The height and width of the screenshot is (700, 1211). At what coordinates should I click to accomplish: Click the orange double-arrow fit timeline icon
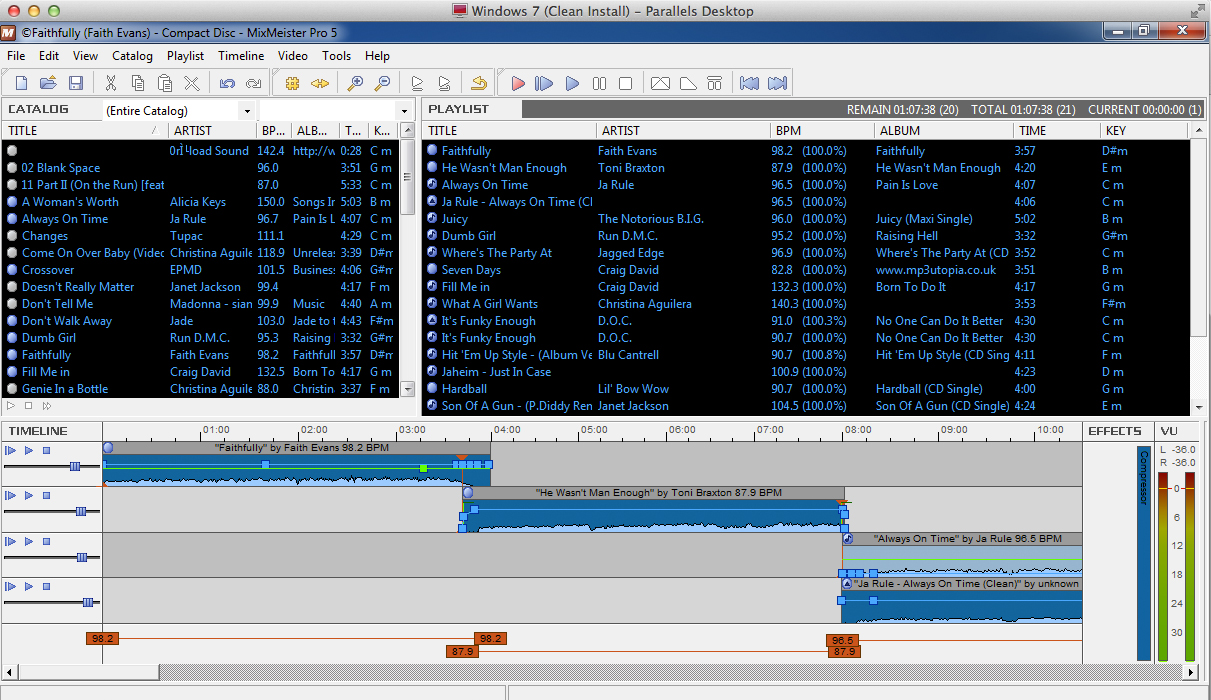tap(319, 83)
